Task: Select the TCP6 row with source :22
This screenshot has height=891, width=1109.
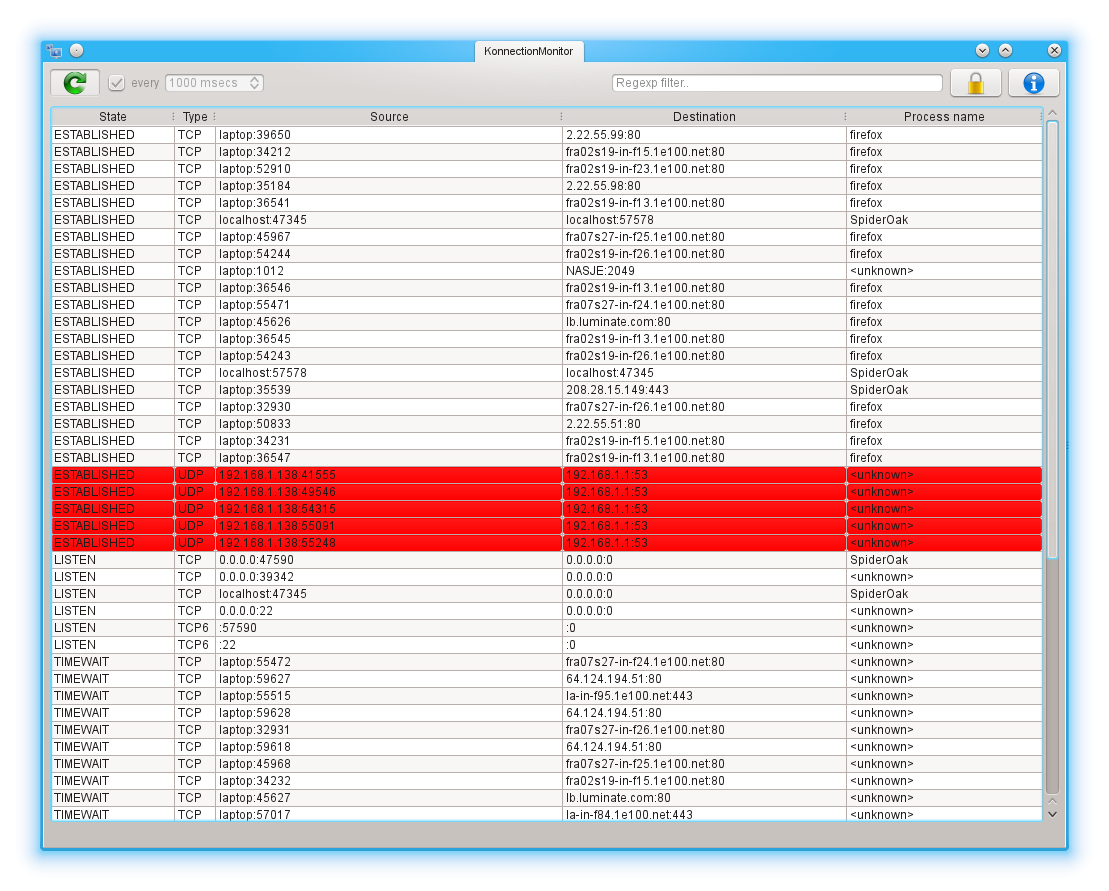Action: click(547, 645)
